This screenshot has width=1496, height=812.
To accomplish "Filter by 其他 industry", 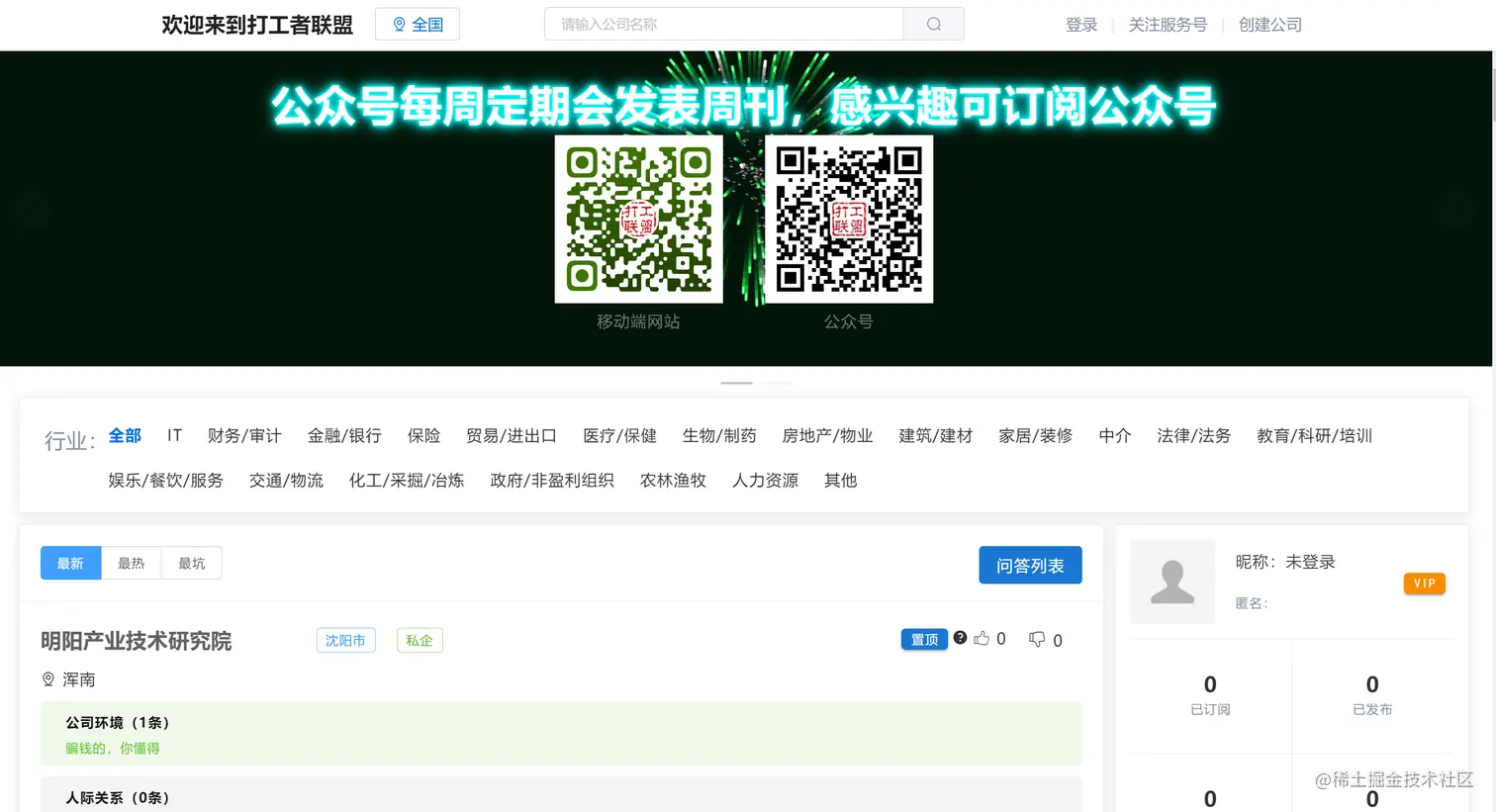I will [840, 480].
